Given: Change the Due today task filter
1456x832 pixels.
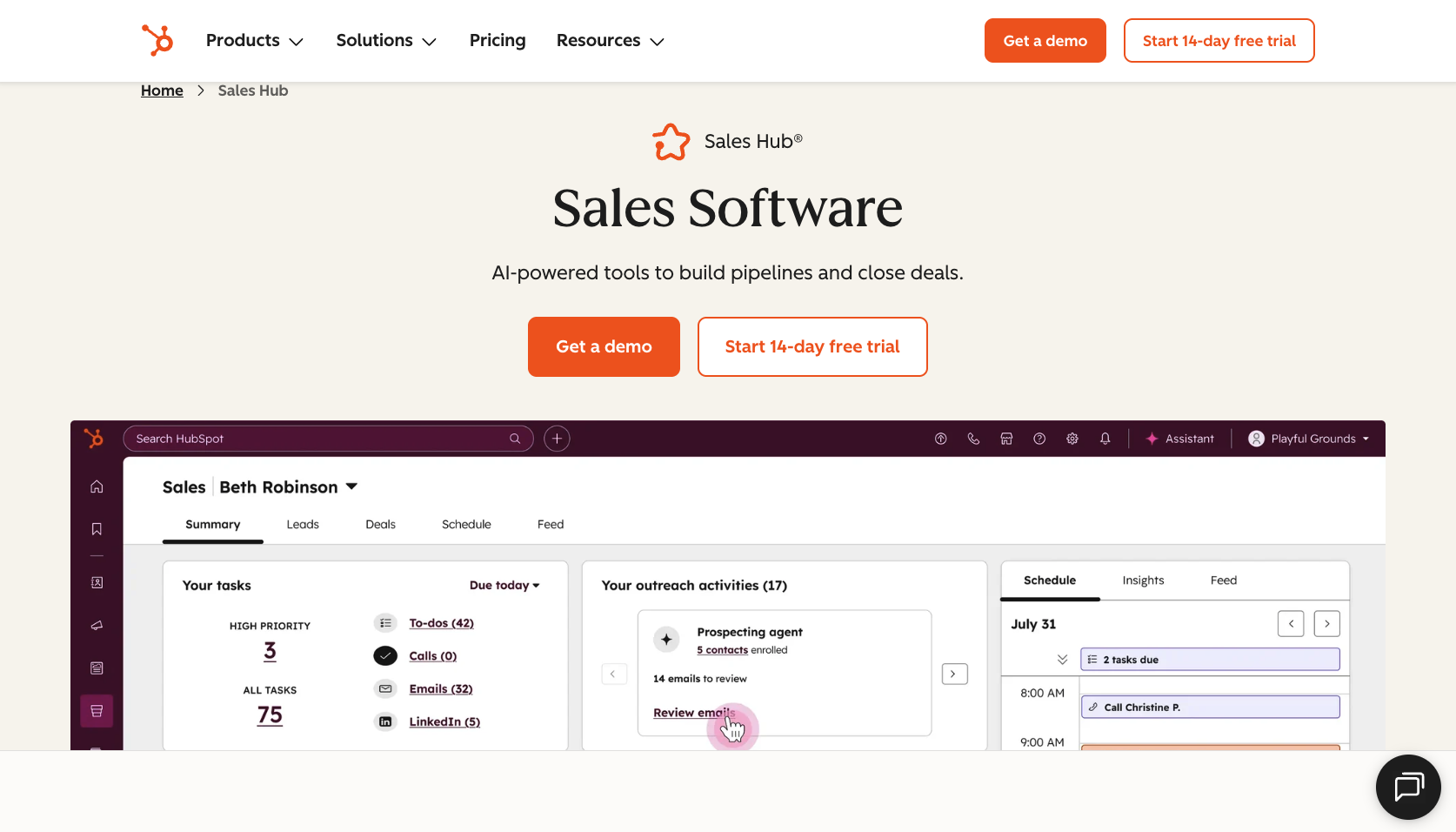Looking at the screenshot, I should [x=504, y=585].
